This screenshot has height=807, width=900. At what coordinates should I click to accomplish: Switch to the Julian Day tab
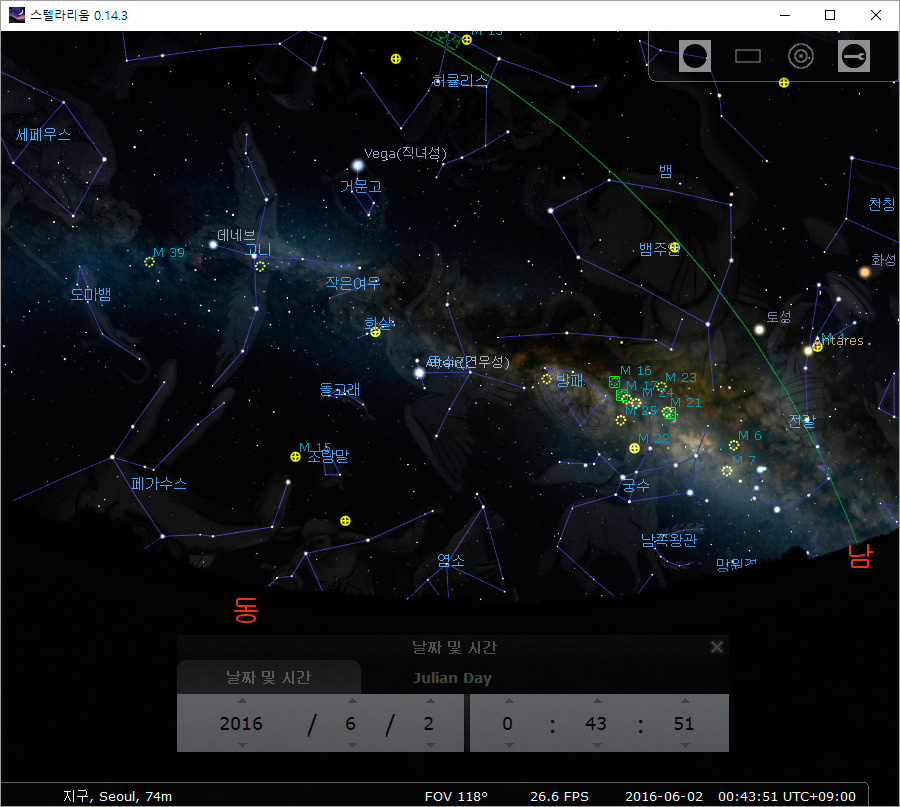tap(452, 678)
